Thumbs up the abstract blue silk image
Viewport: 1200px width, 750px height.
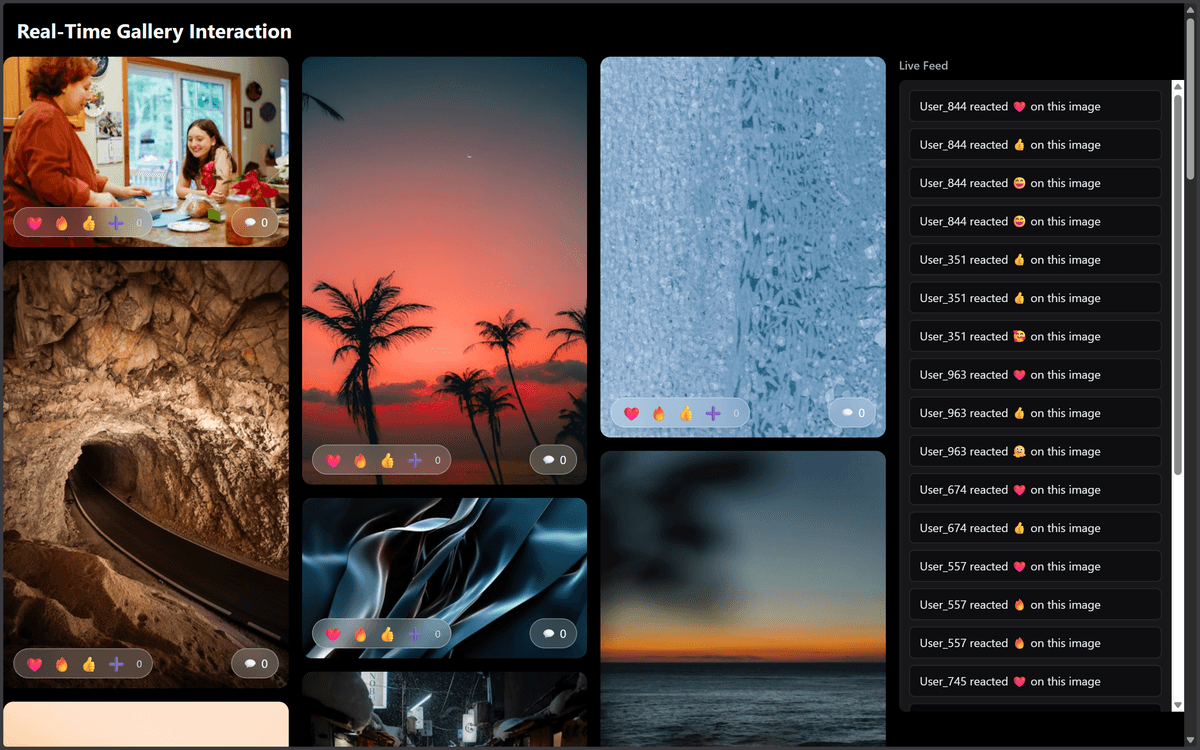pyautogui.click(x=387, y=633)
